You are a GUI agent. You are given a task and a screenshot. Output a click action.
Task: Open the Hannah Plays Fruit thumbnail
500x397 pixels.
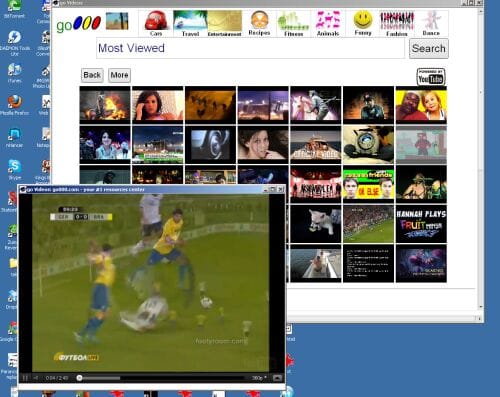point(421,224)
